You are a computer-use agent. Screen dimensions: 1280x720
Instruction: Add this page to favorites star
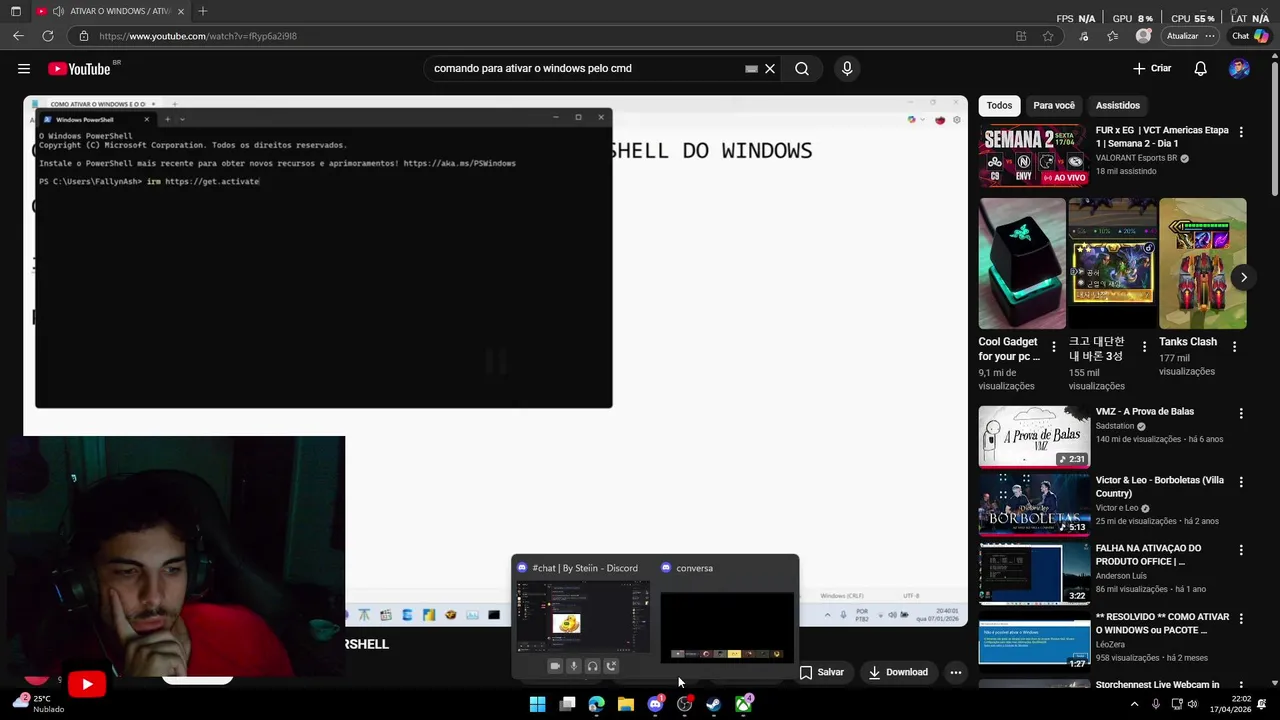coord(1048,36)
